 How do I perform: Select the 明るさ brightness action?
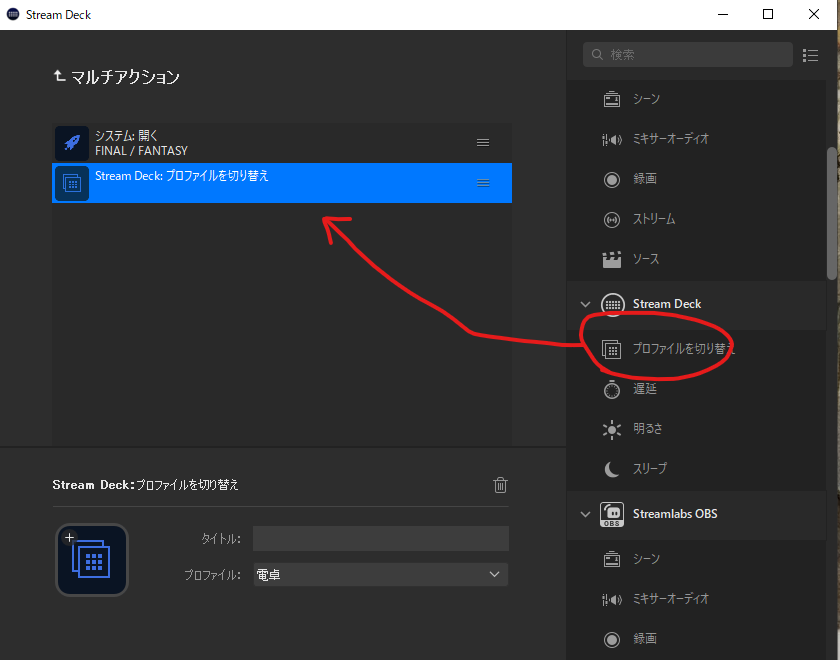696,429
